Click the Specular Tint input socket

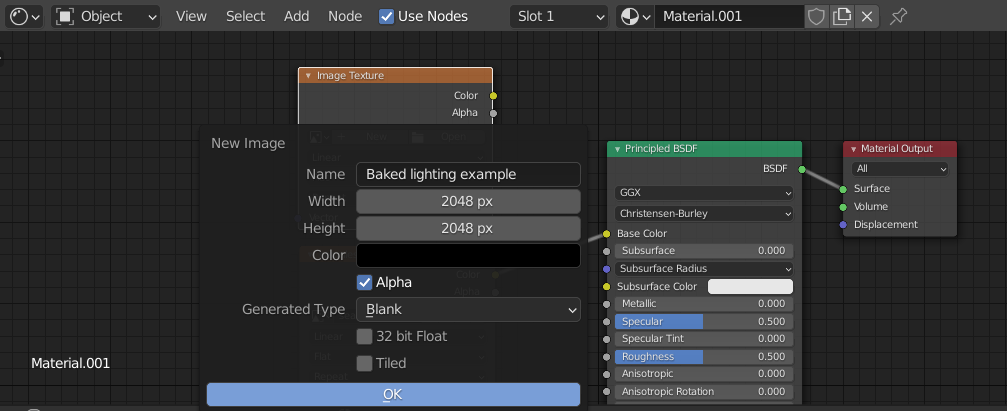(607, 339)
